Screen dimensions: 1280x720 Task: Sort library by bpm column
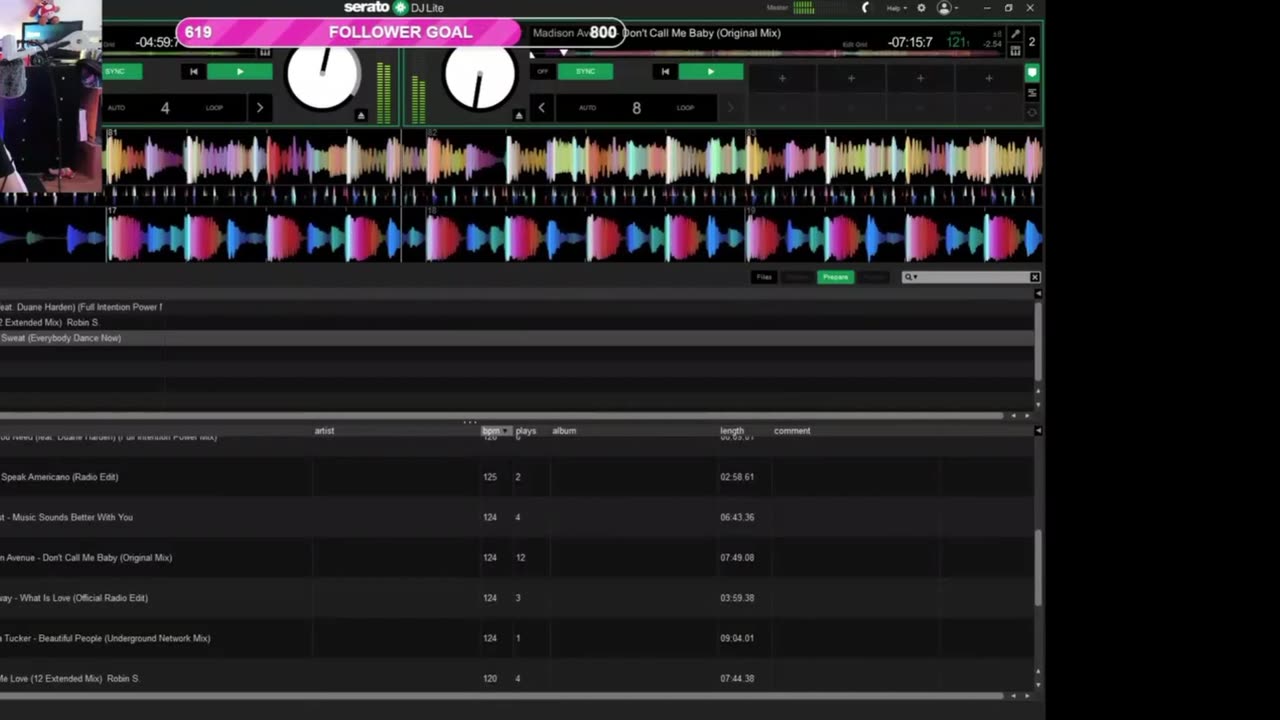pyautogui.click(x=496, y=431)
